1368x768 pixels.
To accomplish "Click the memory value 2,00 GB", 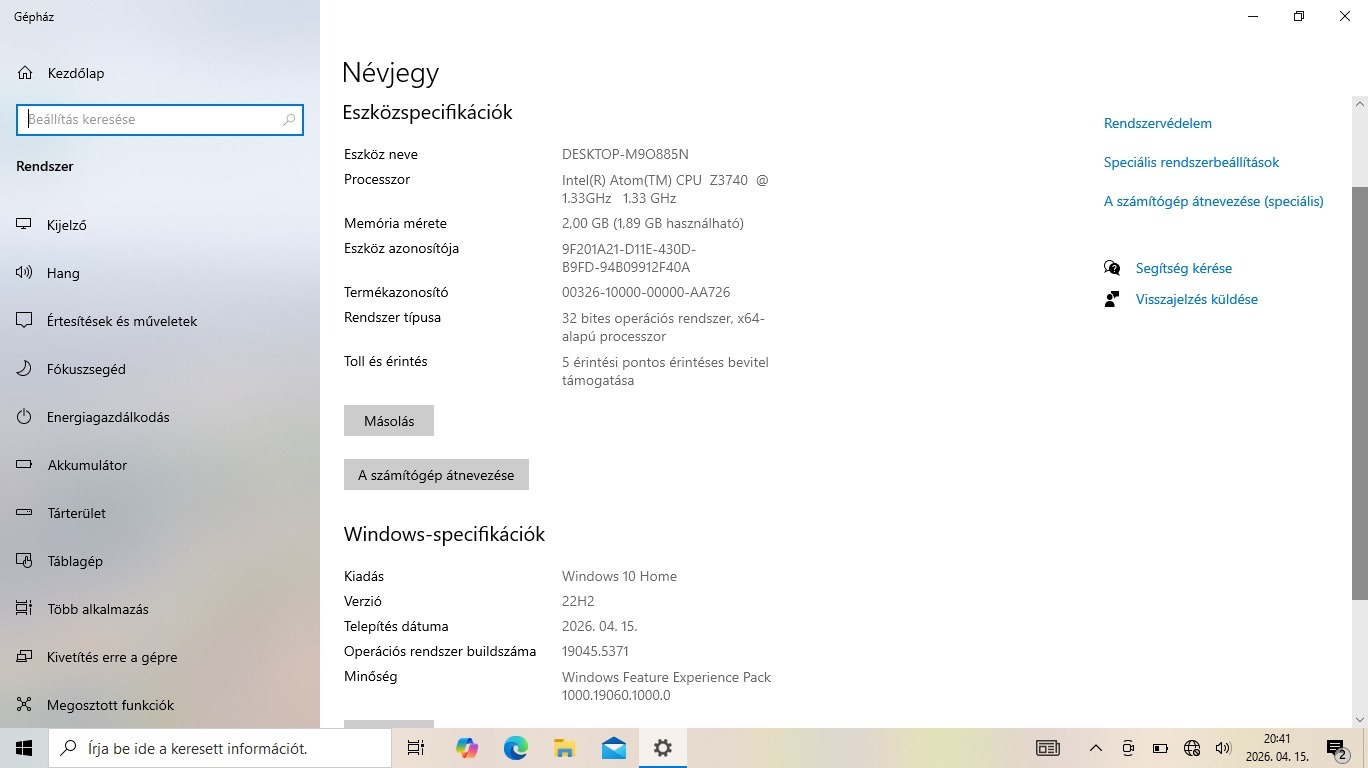I will [x=653, y=223].
